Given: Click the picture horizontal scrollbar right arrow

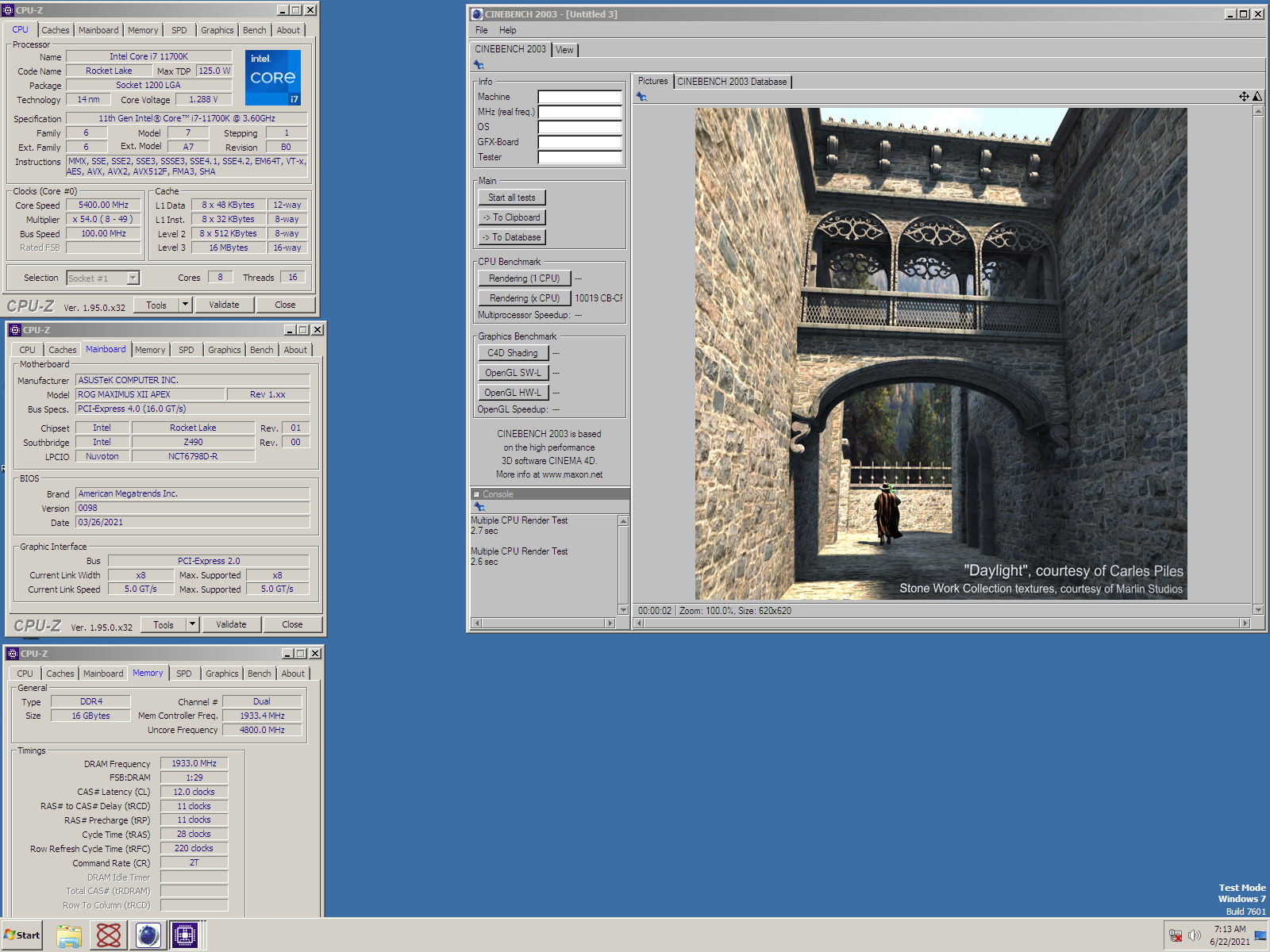Looking at the screenshot, I should (1245, 624).
